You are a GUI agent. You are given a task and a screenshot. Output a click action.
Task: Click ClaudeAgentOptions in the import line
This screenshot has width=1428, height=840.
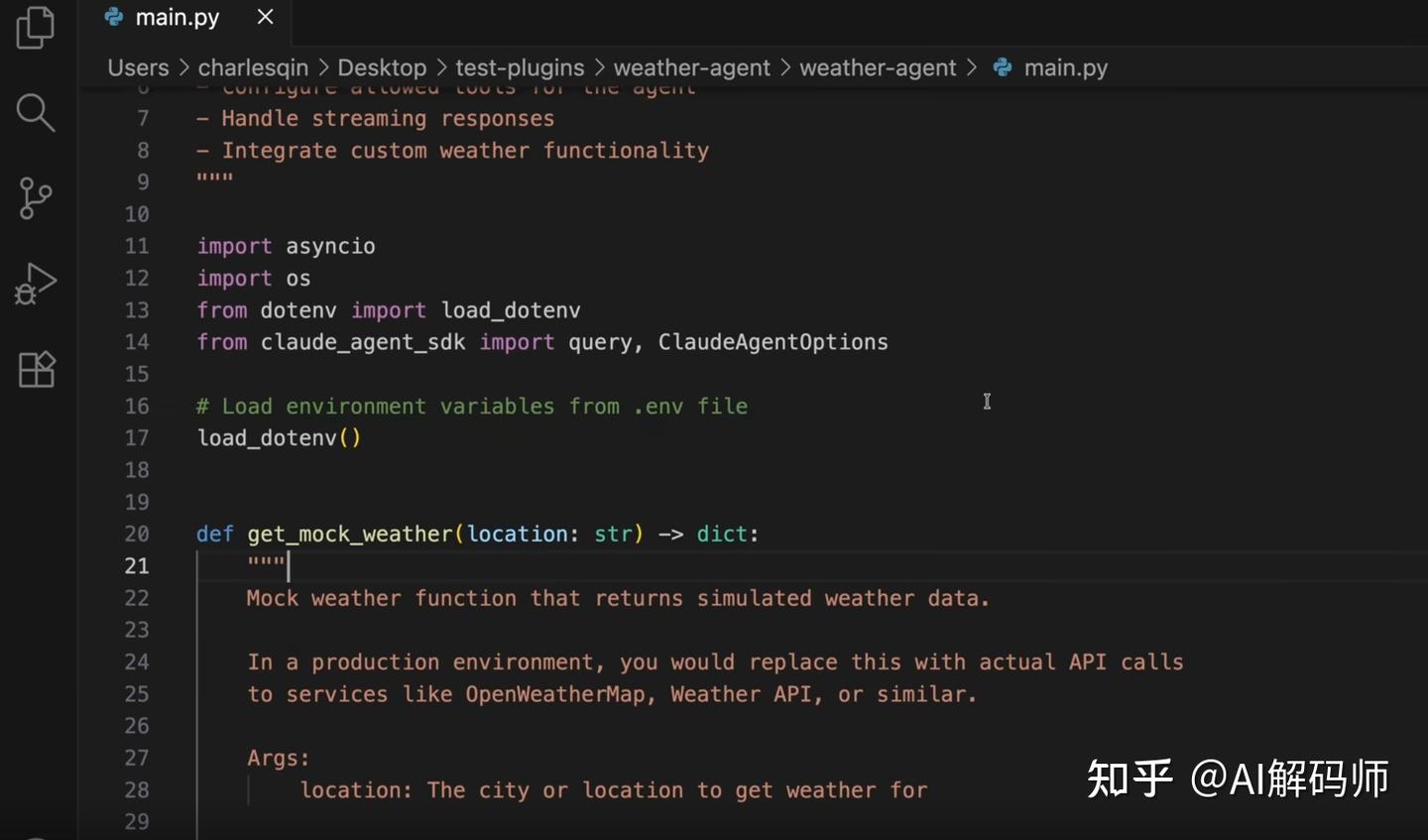point(773,342)
